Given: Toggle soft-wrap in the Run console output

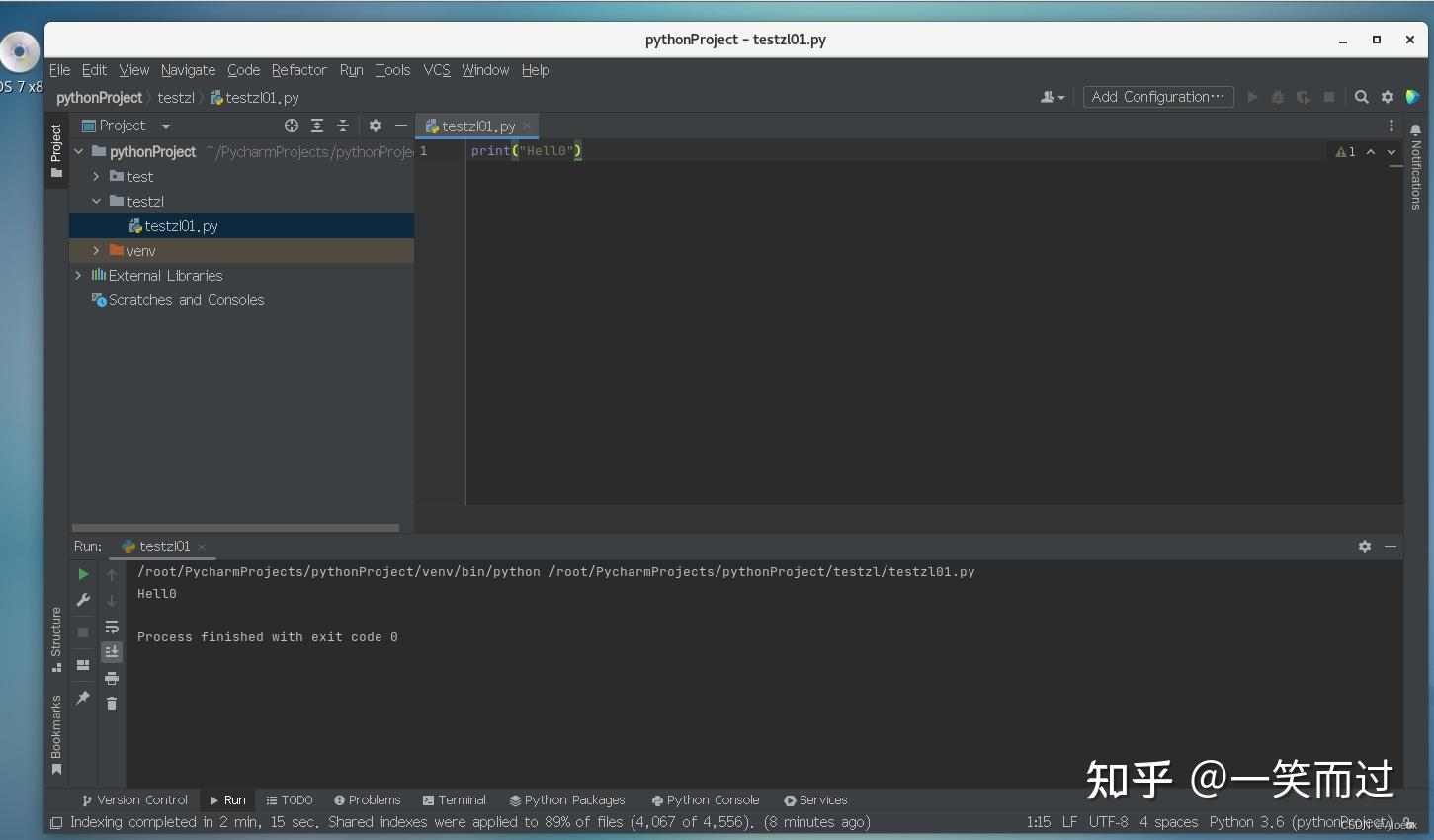Looking at the screenshot, I should (x=112, y=627).
